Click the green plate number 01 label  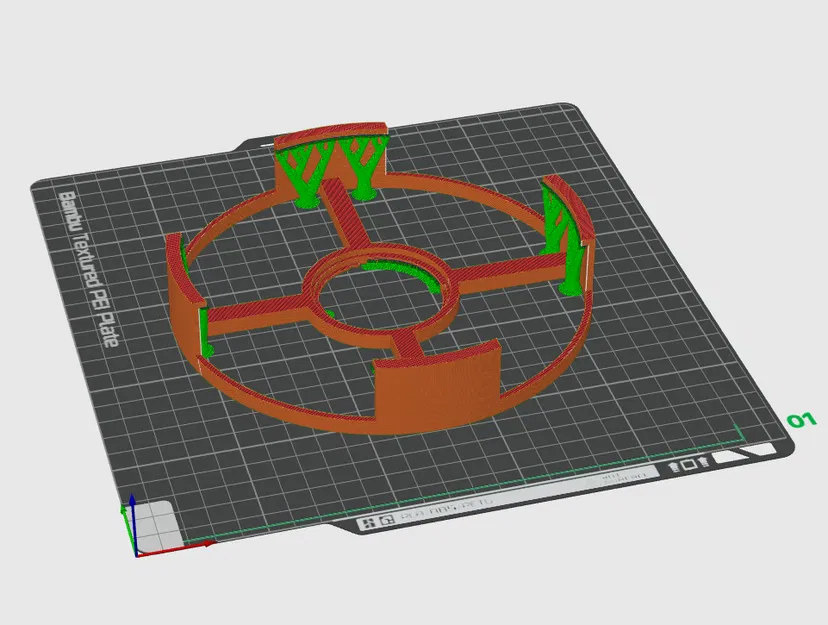coord(802,420)
